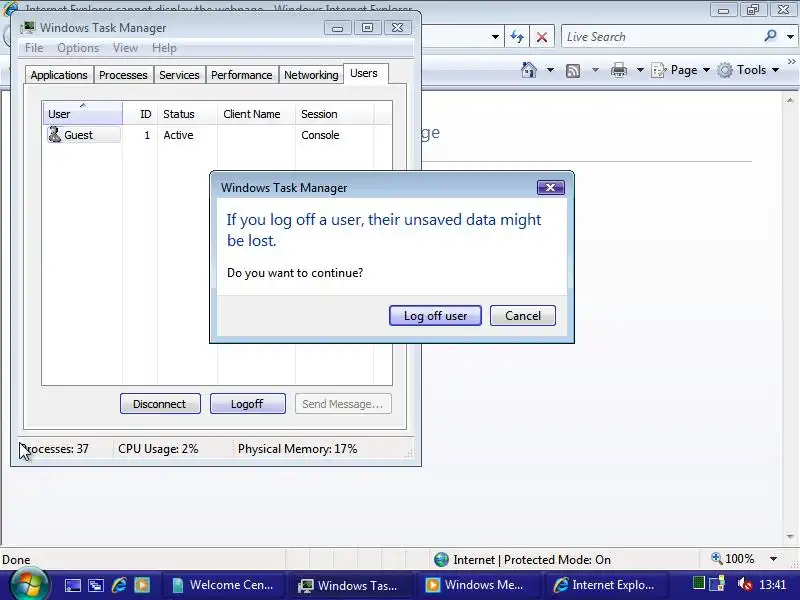Open the search provider options dropdown

(790, 37)
